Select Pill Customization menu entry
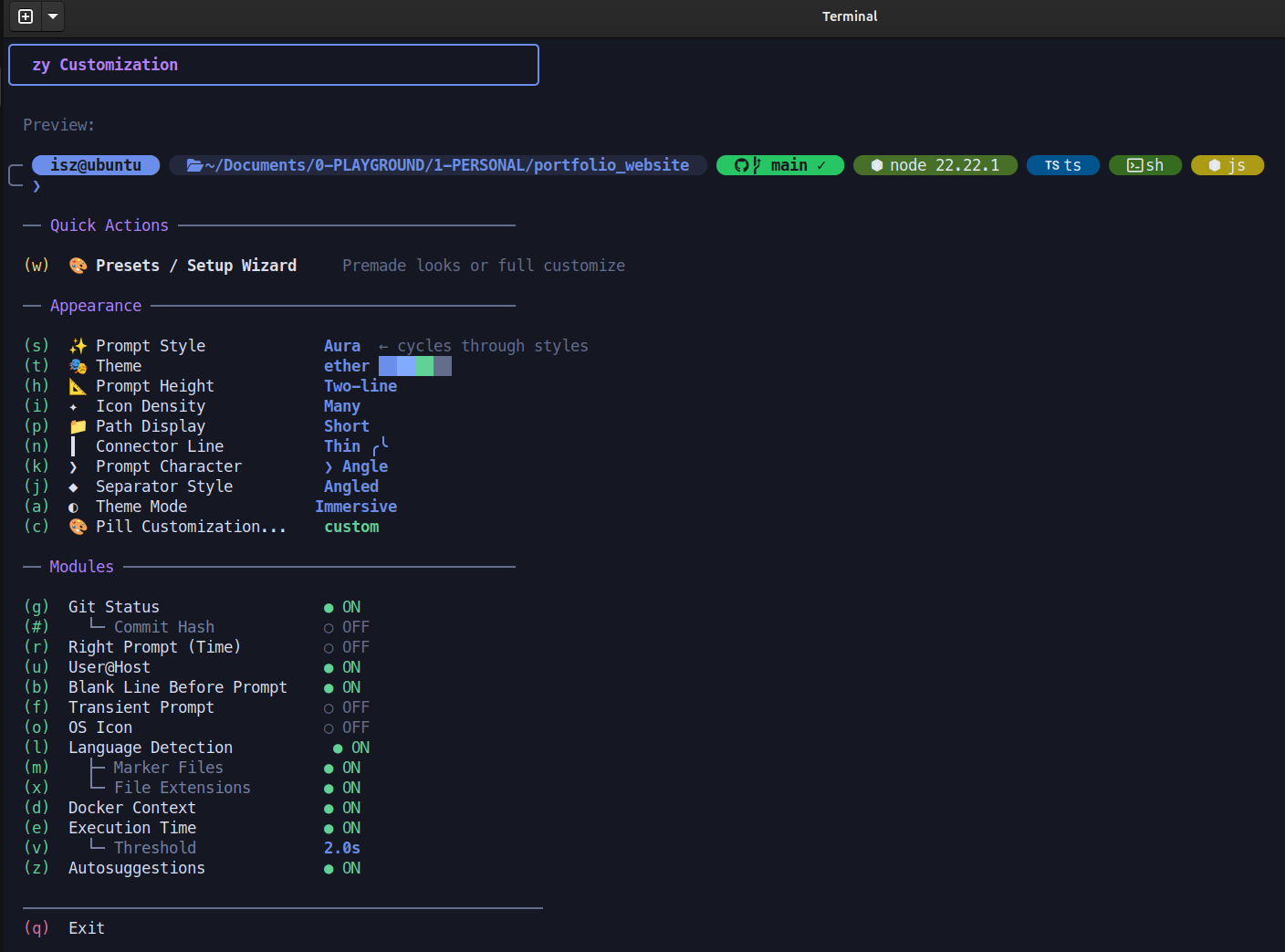This screenshot has height=952, width=1285. pyautogui.click(x=190, y=527)
